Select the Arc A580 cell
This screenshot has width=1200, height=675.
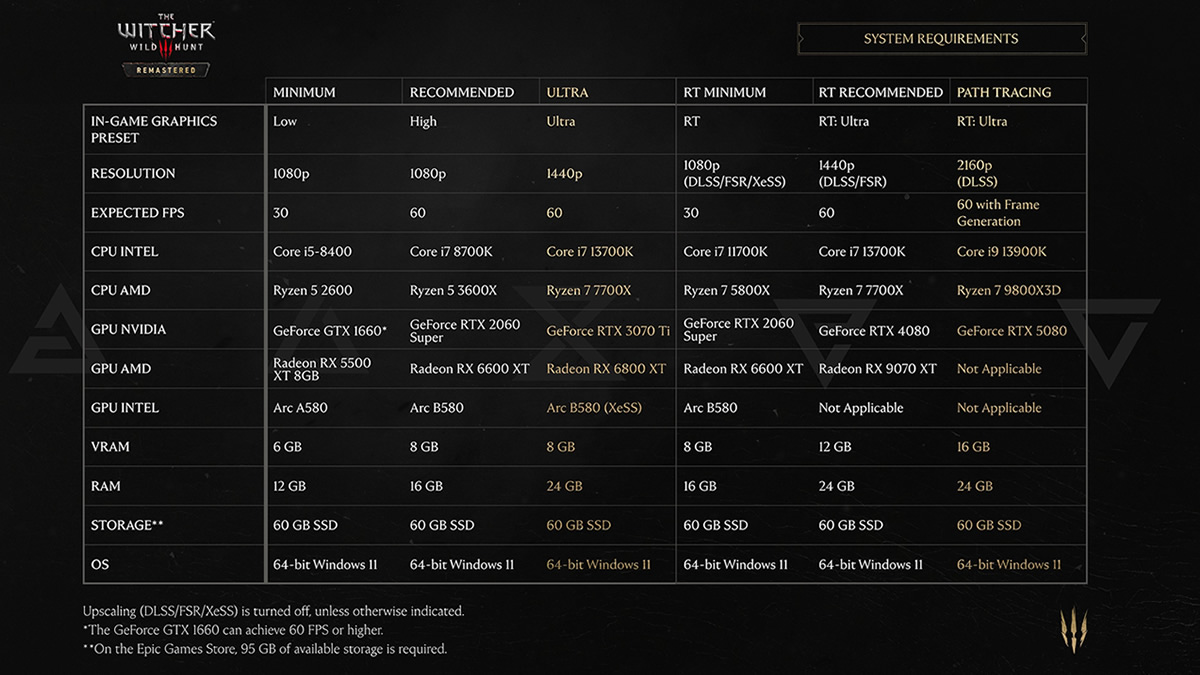tap(300, 407)
